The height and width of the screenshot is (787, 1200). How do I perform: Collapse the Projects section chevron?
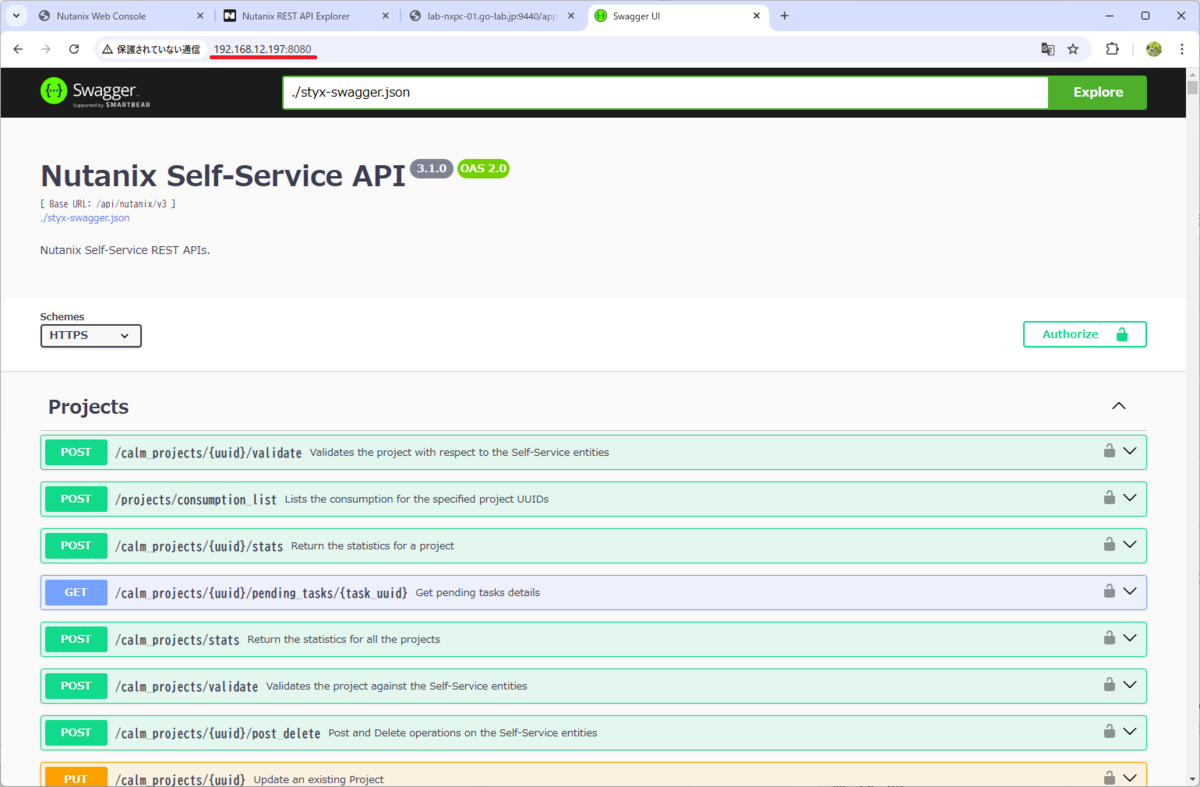[1119, 406]
